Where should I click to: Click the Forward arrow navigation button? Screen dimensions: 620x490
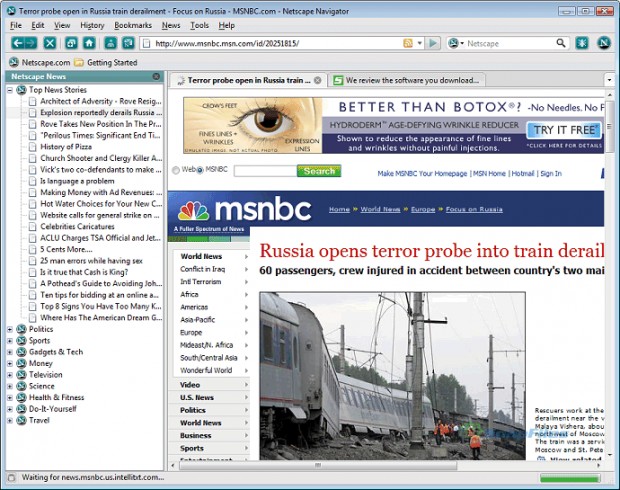(x=31, y=43)
